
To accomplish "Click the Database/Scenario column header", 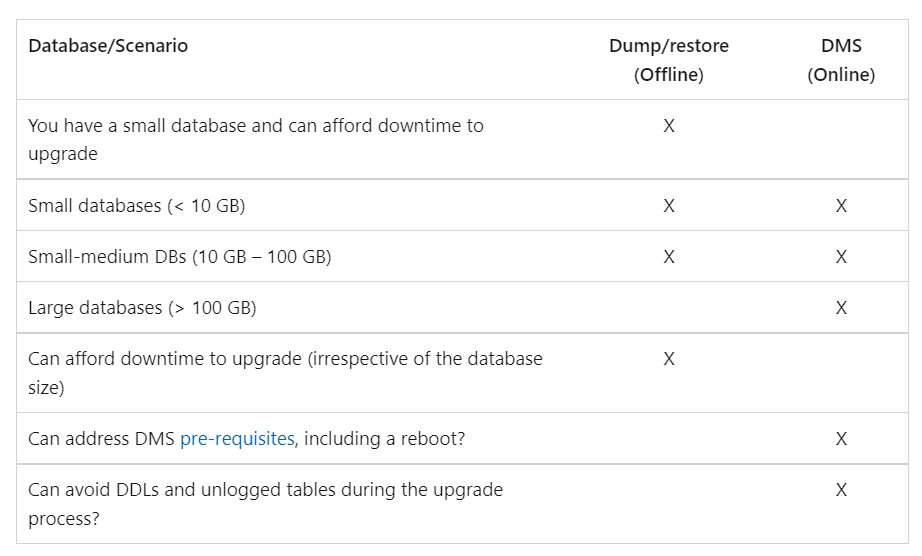I will coord(108,46).
